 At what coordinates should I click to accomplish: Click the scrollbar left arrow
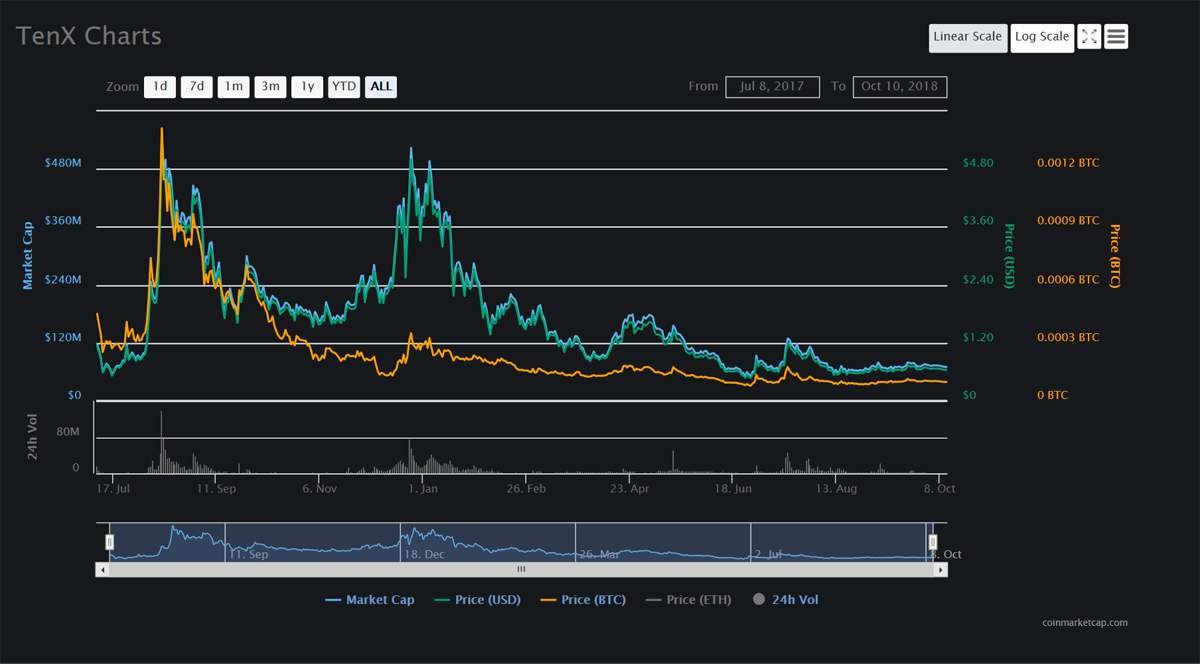click(x=102, y=569)
